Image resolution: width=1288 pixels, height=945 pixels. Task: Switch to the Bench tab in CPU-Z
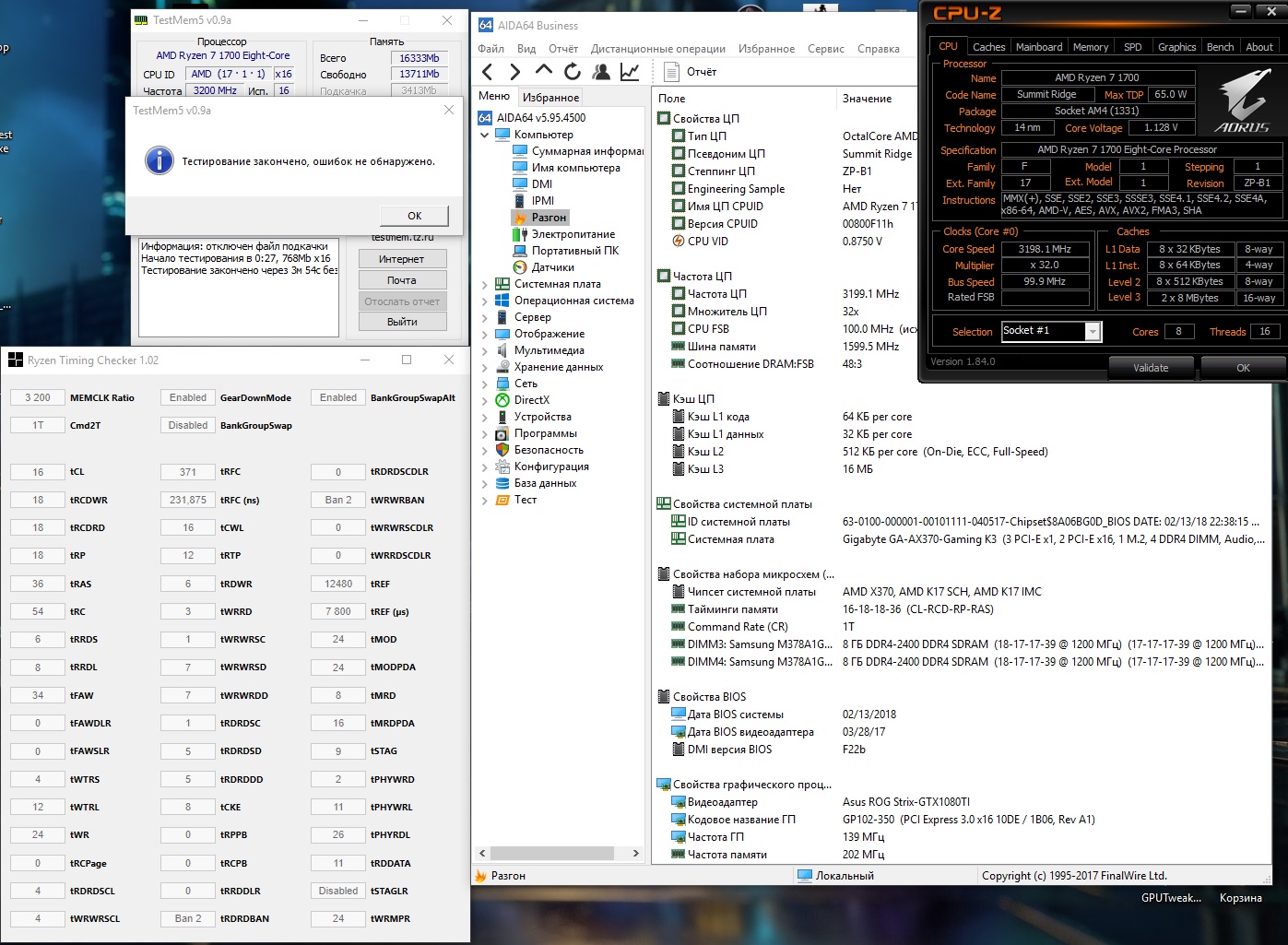(1220, 47)
